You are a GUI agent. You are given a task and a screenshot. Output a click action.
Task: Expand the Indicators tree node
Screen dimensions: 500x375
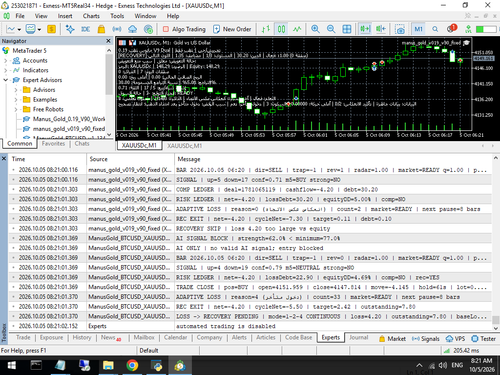coord(6,70)
